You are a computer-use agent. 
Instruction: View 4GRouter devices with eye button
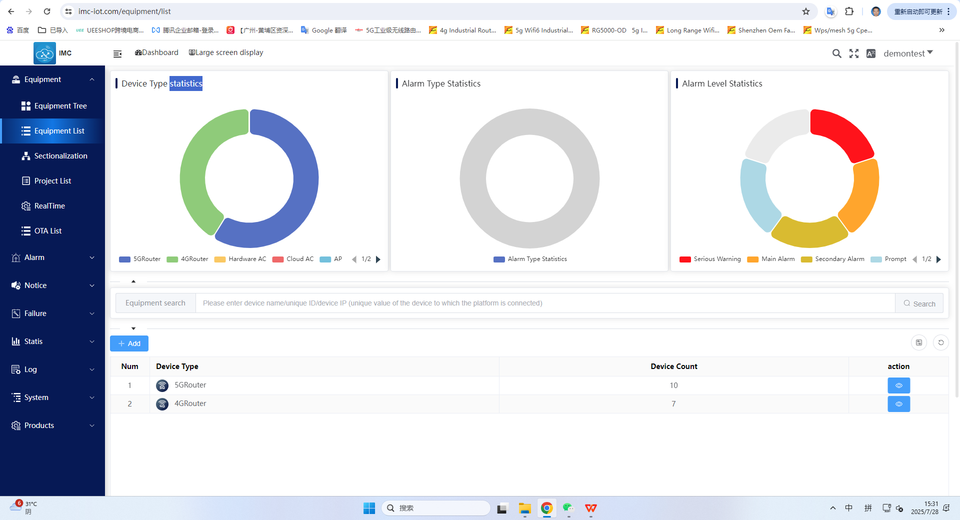[898, 404]
